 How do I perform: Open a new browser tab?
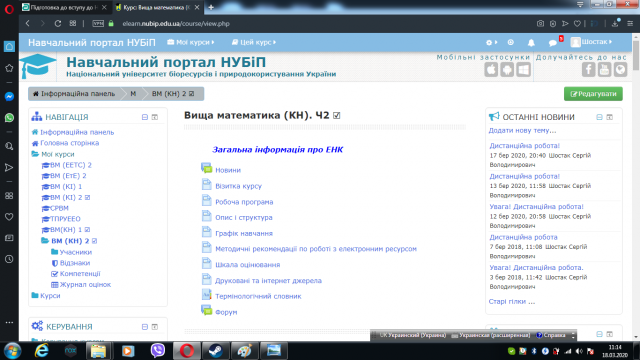211,7
